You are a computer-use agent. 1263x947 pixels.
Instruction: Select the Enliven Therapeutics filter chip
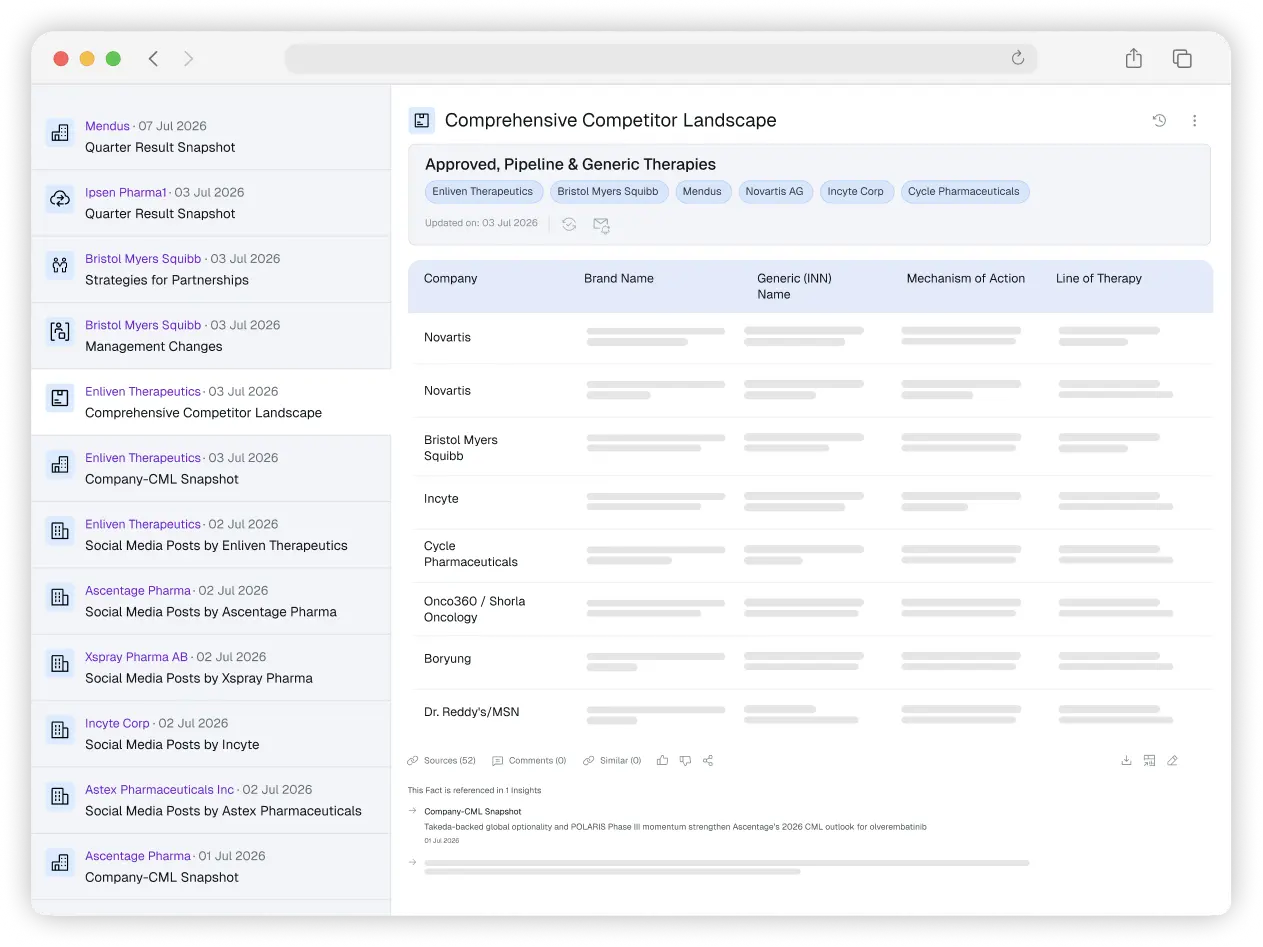click(483, 192)
